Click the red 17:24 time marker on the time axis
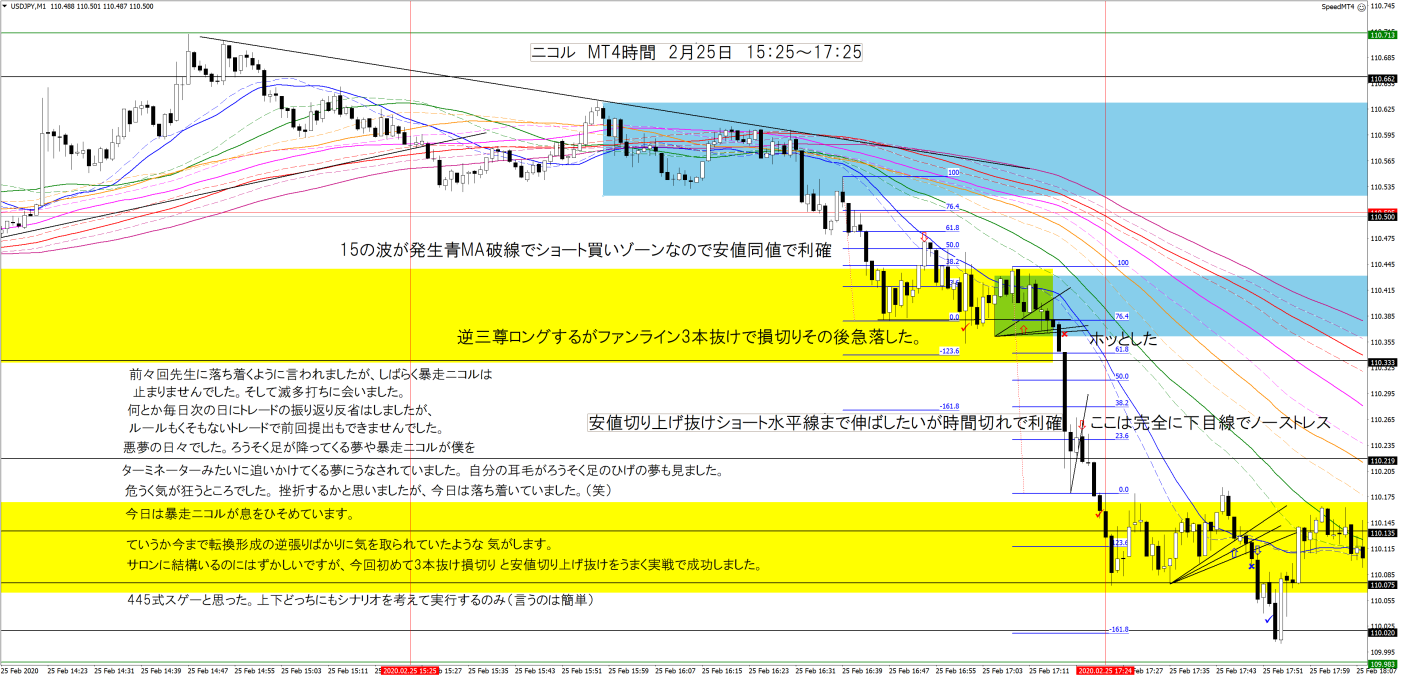The height and width of the screenshot is (677, 1401). (x=1105, y=670)
